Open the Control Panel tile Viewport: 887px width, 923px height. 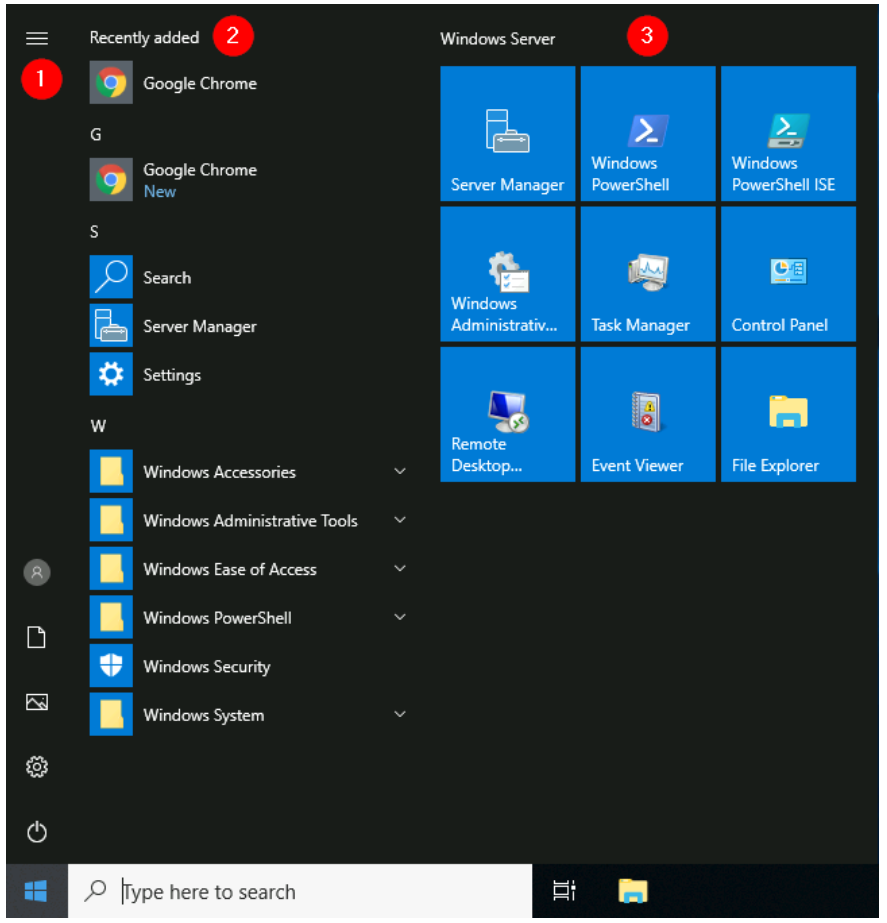[788, 274]
